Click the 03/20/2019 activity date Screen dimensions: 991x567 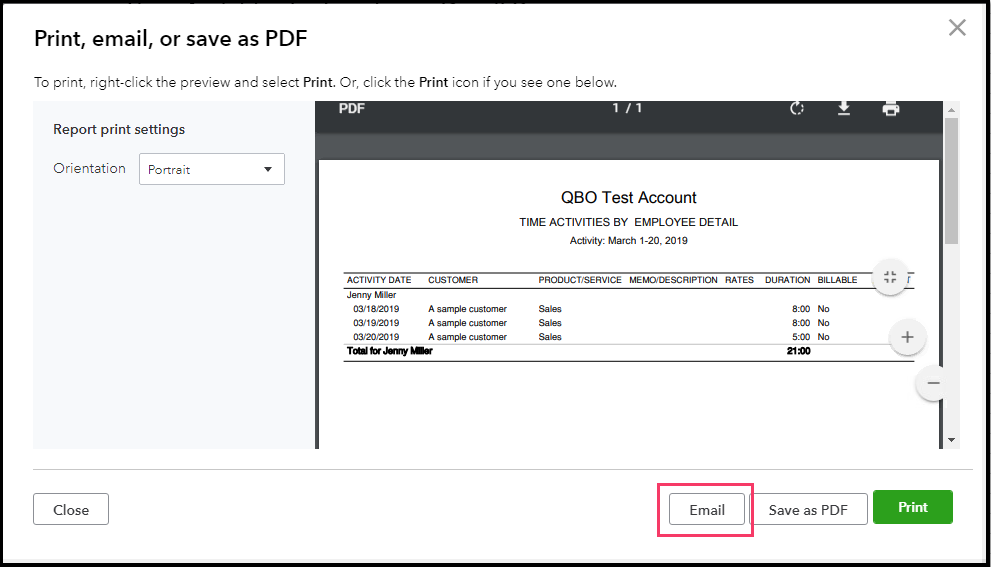tap(376, 337)
